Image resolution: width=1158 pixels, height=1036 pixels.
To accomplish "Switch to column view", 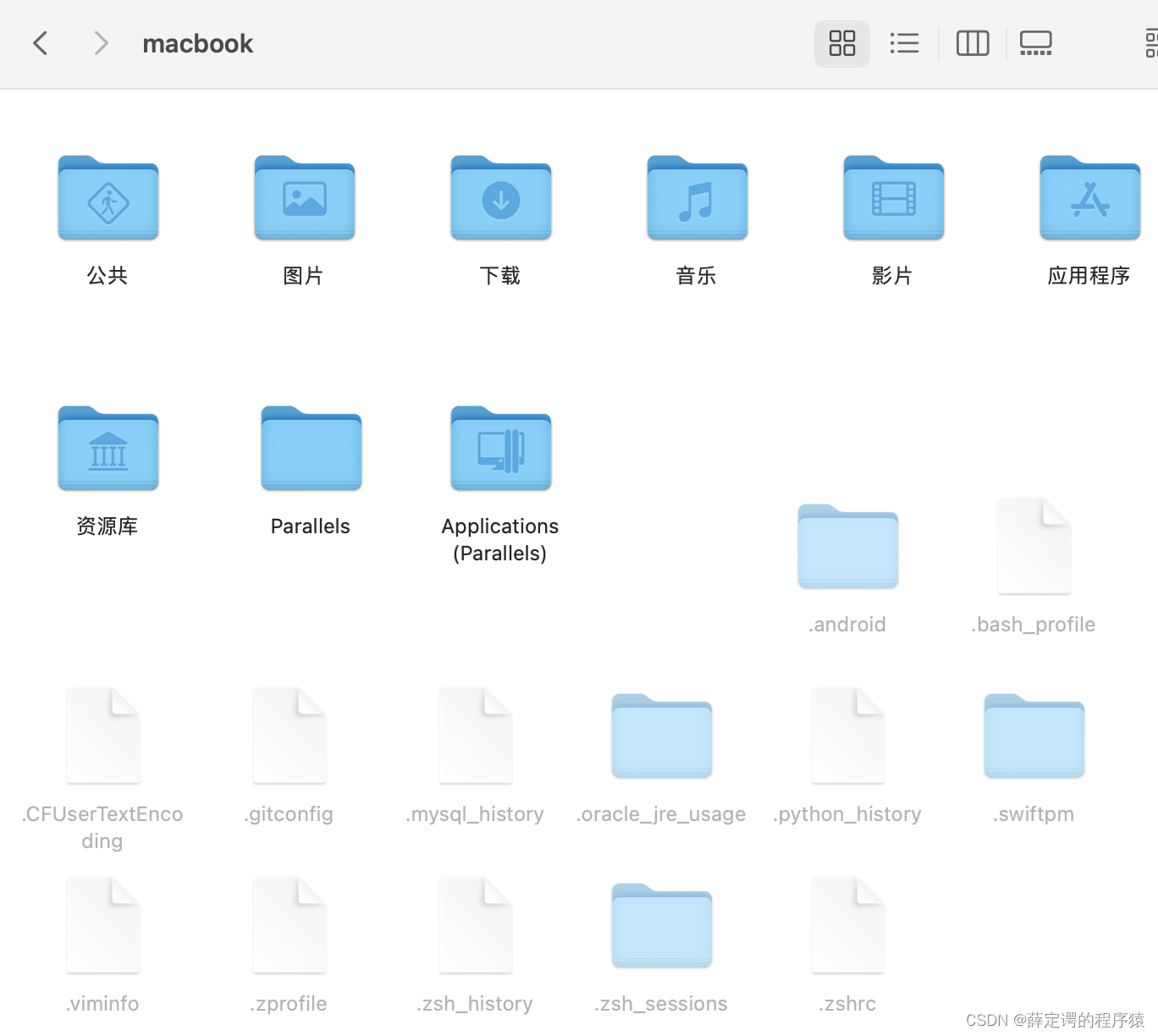I will coord(973,43).
